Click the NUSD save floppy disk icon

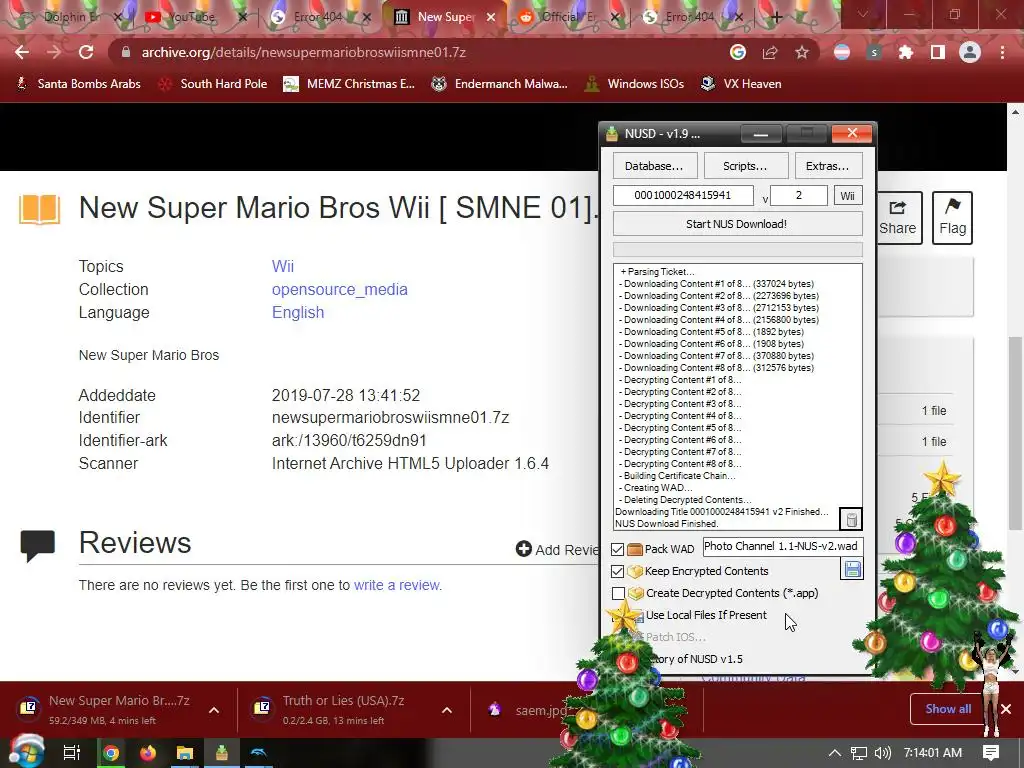(x=852, y=569)
